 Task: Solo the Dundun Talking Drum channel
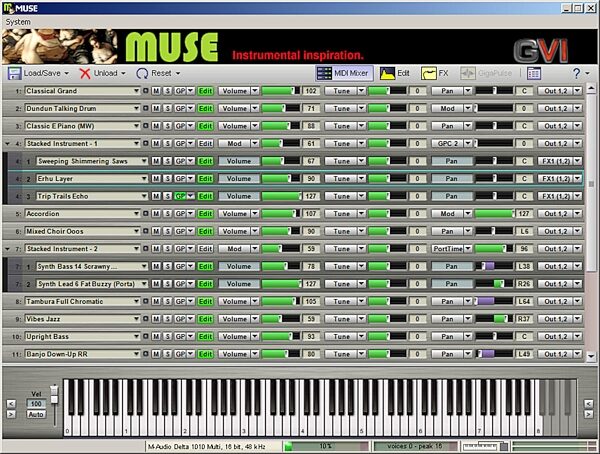[x=168, y=108]
